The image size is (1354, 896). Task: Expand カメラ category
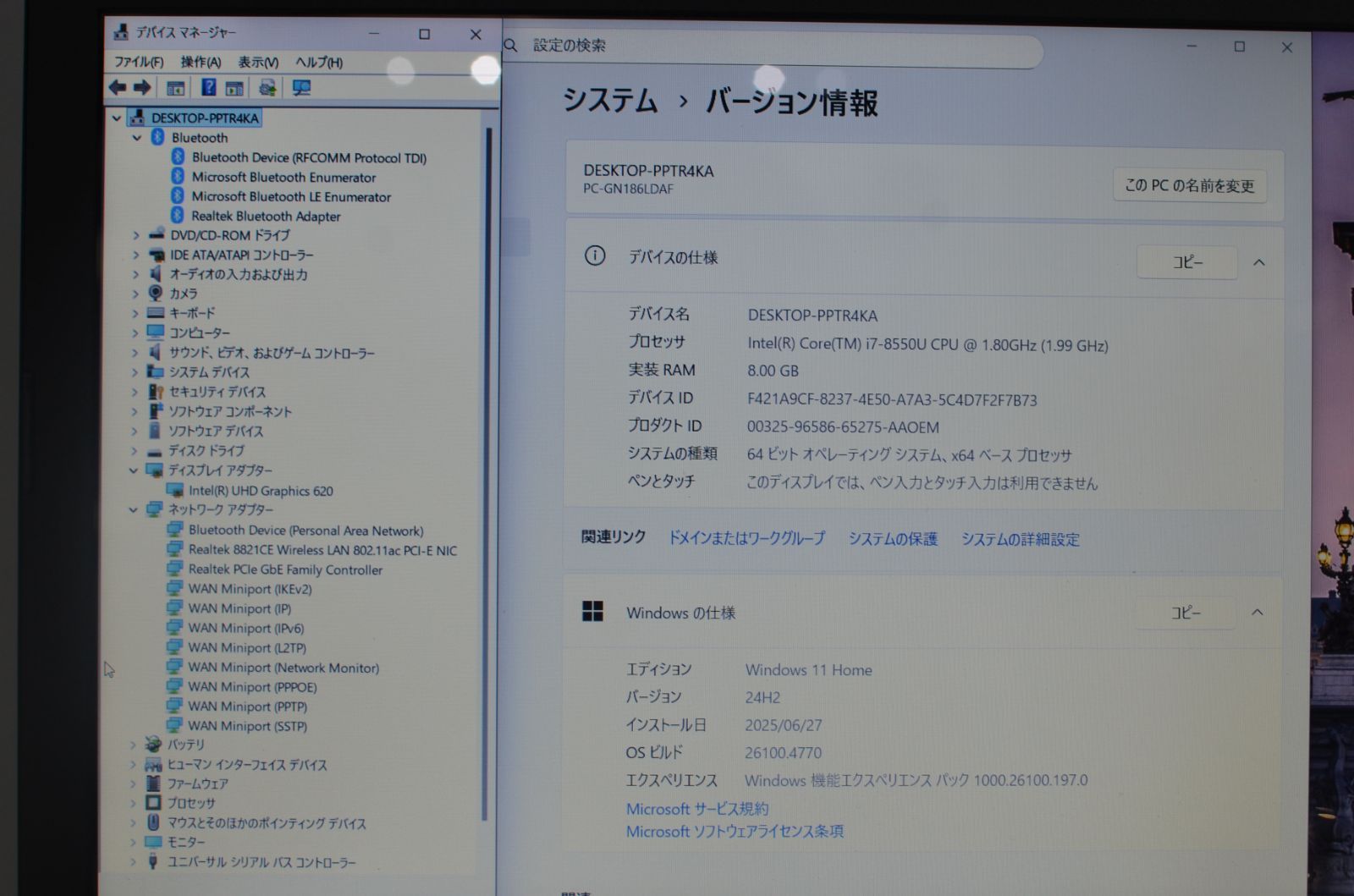pos(135,294)
